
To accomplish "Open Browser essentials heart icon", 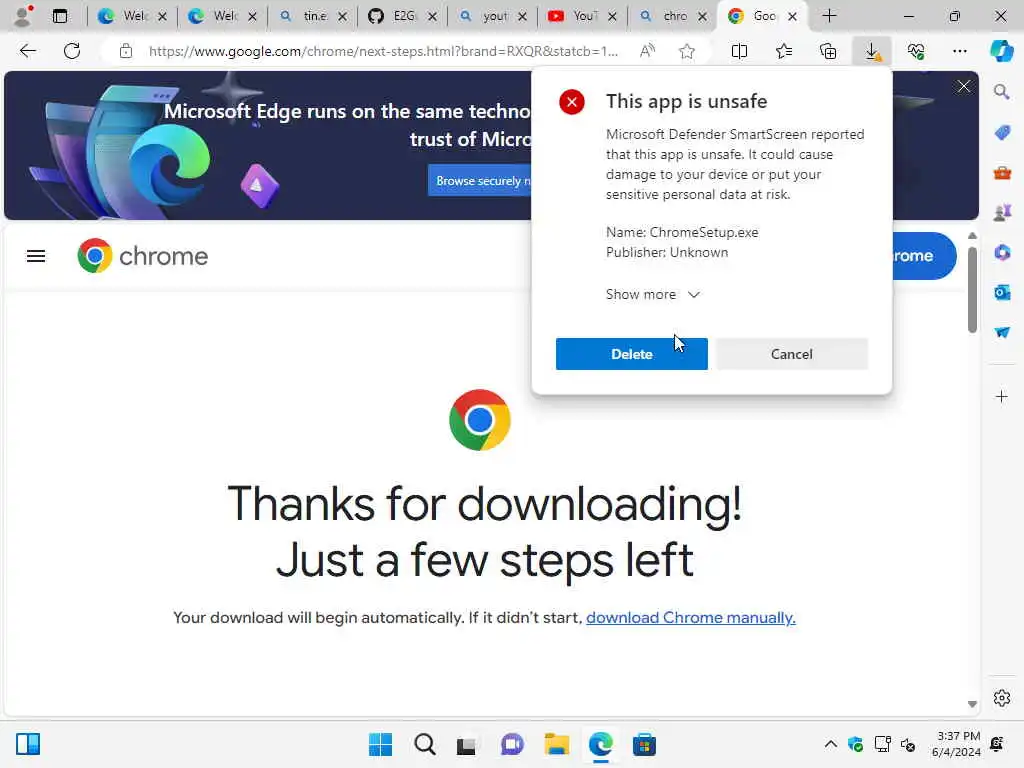I will click(x=916, y=51).
